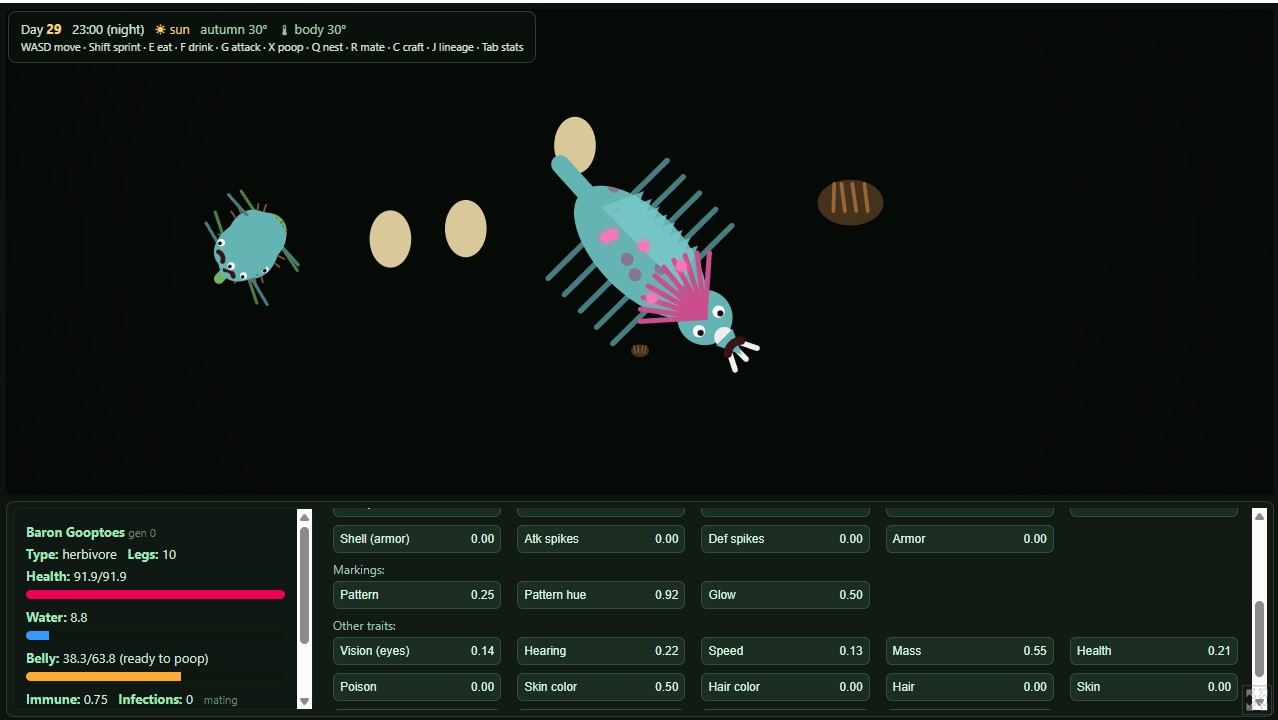Click the traits panel scroll-up arrow
This screenshot has width=1278, height=720.
tap(1259, 517)
